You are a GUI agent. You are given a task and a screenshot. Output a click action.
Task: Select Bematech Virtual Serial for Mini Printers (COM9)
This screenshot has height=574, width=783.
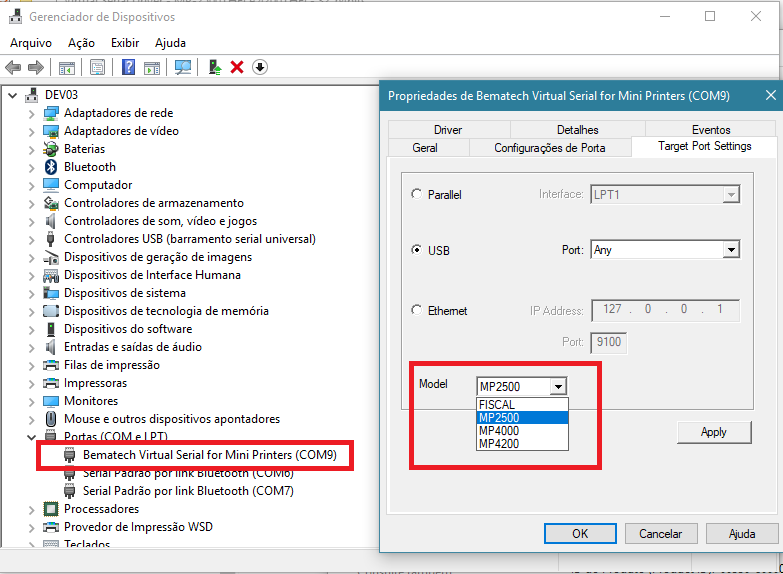210,455
